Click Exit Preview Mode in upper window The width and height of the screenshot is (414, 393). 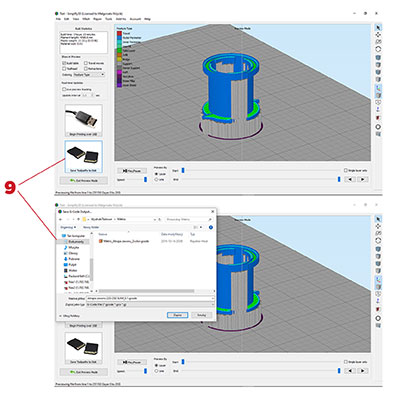(84, 180)
